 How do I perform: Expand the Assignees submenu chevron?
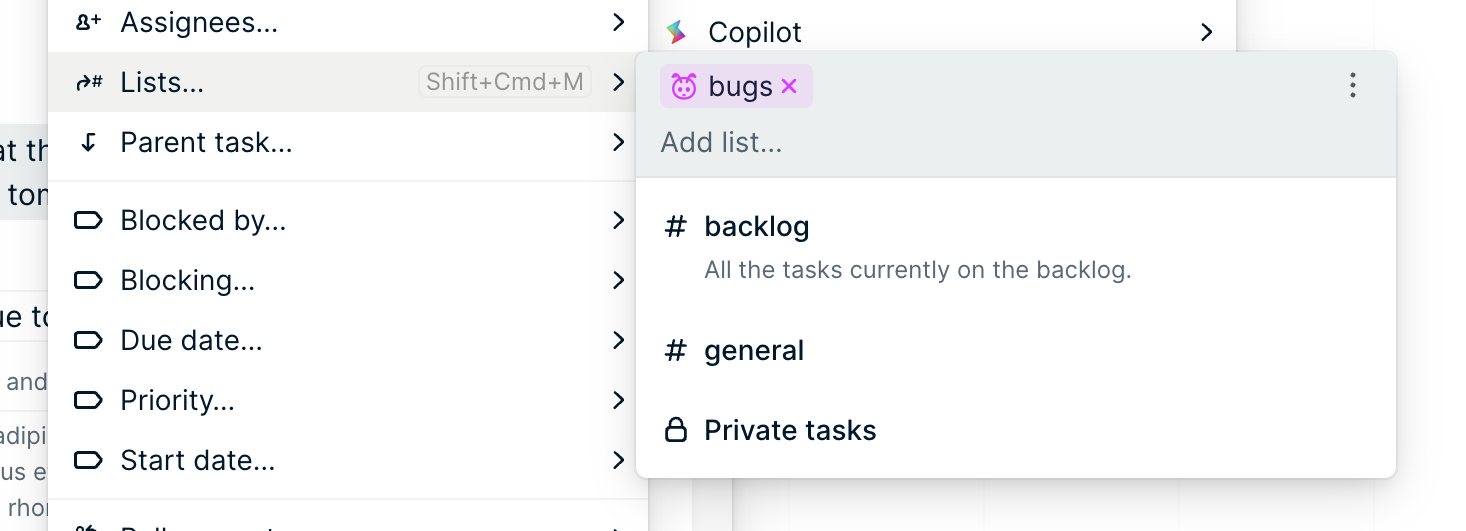[x=619, y=22]
